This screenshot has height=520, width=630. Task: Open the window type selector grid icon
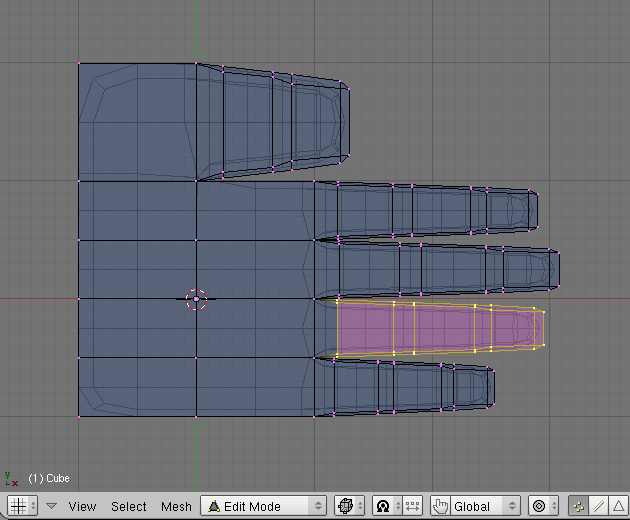tap(22, 506)
